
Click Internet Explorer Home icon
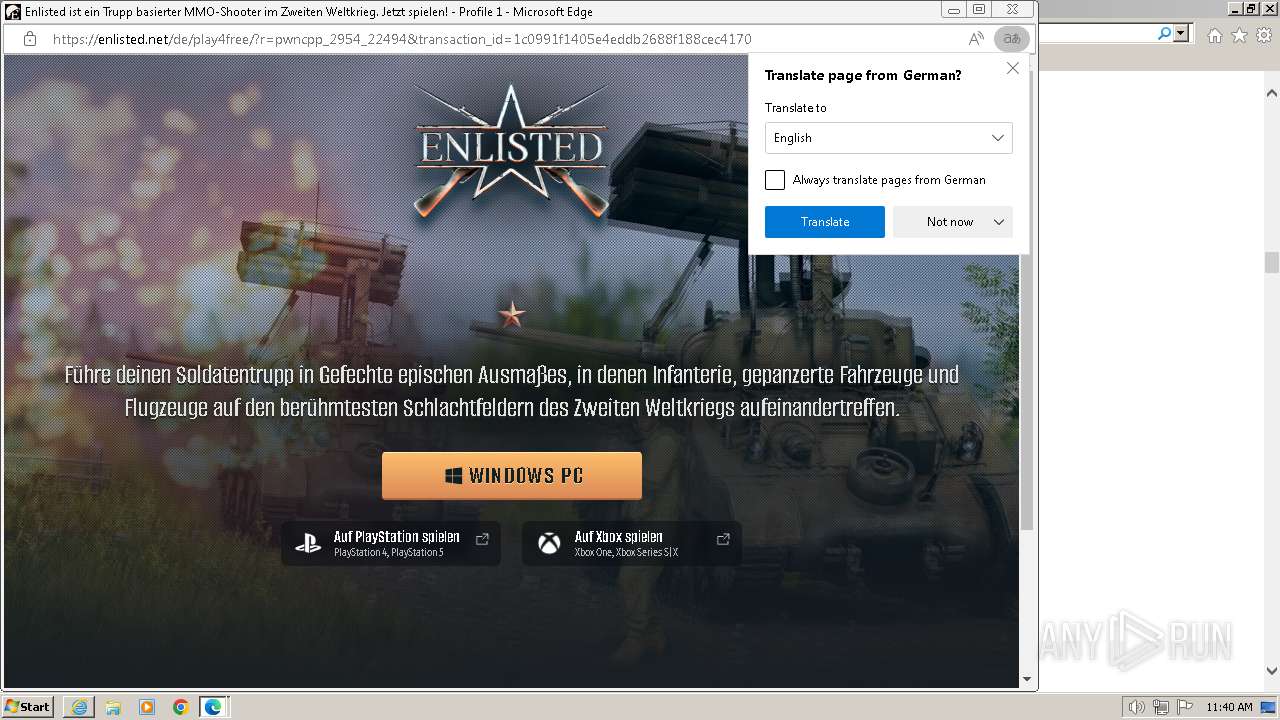tap(1215, 35)
